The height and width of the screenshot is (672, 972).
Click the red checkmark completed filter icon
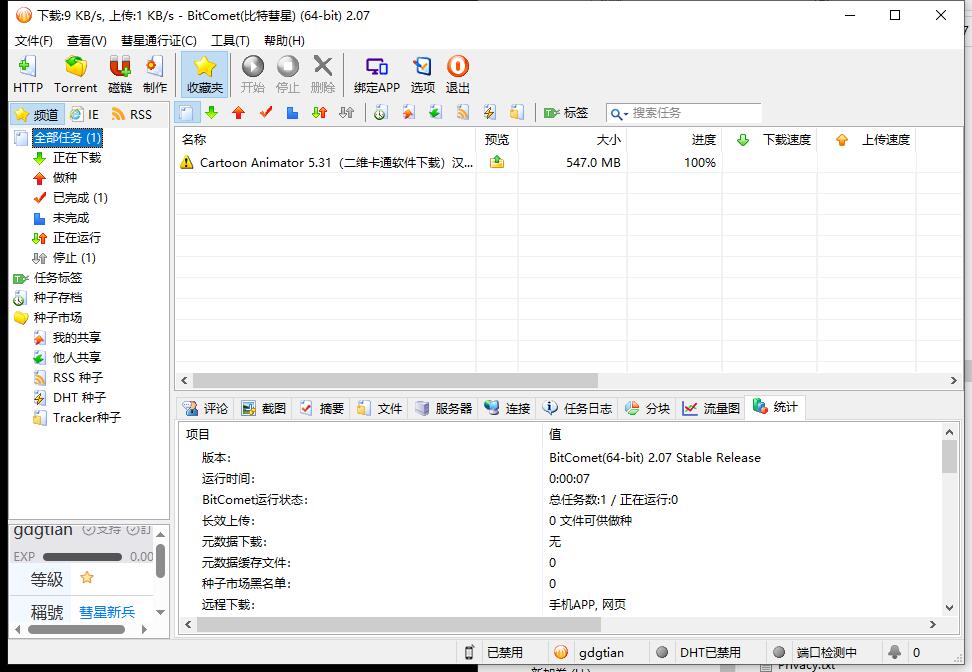click(x=266, y=113)
